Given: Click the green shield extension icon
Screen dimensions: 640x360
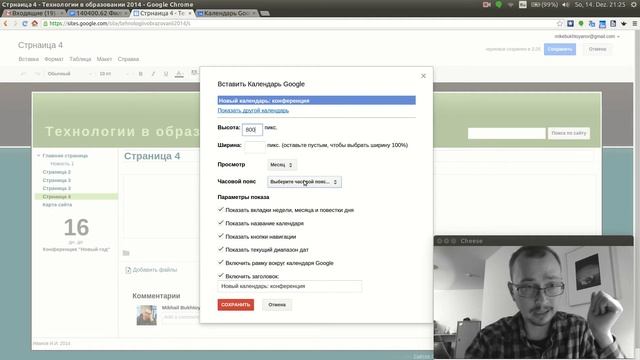Looking at the screenshot, I should [x=581, y=24].
